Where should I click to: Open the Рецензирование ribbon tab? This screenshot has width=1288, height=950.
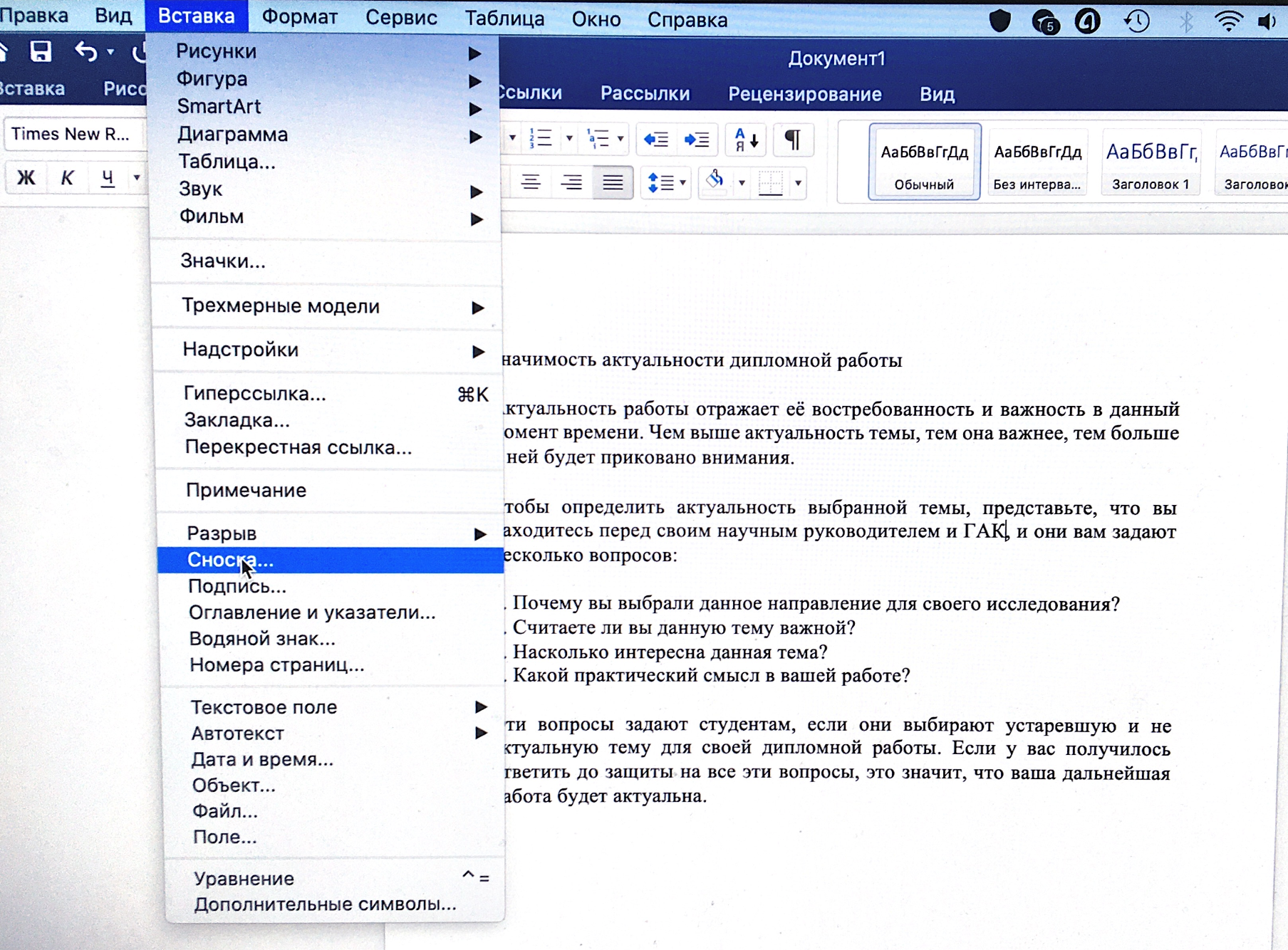(804, 94)
